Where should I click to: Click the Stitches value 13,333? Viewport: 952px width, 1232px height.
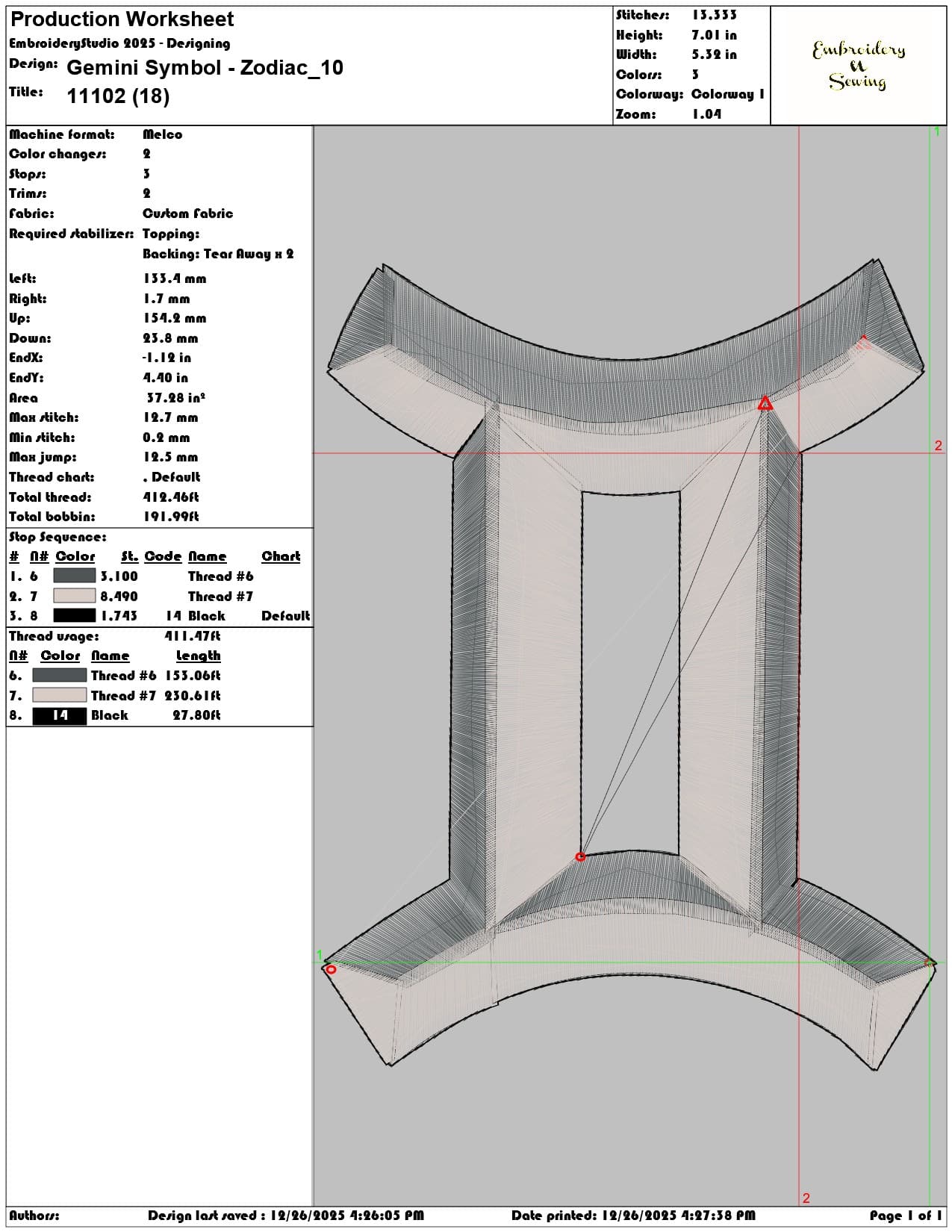[x=714, y=15]
